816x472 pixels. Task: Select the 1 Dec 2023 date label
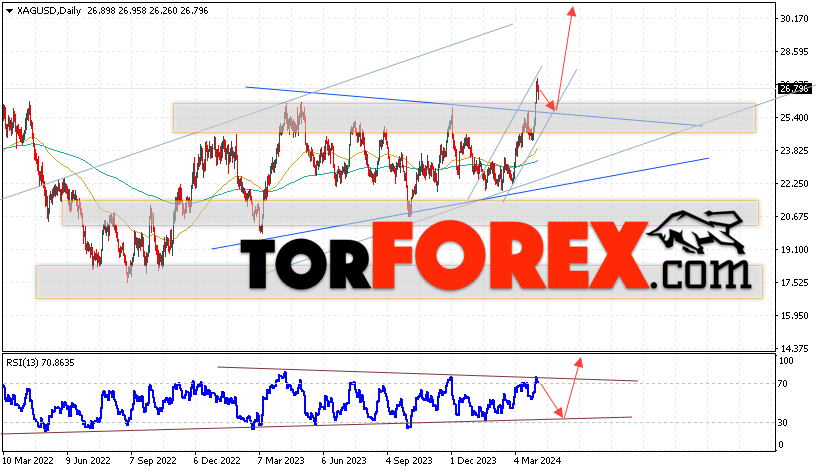click(x=473, y=461)
